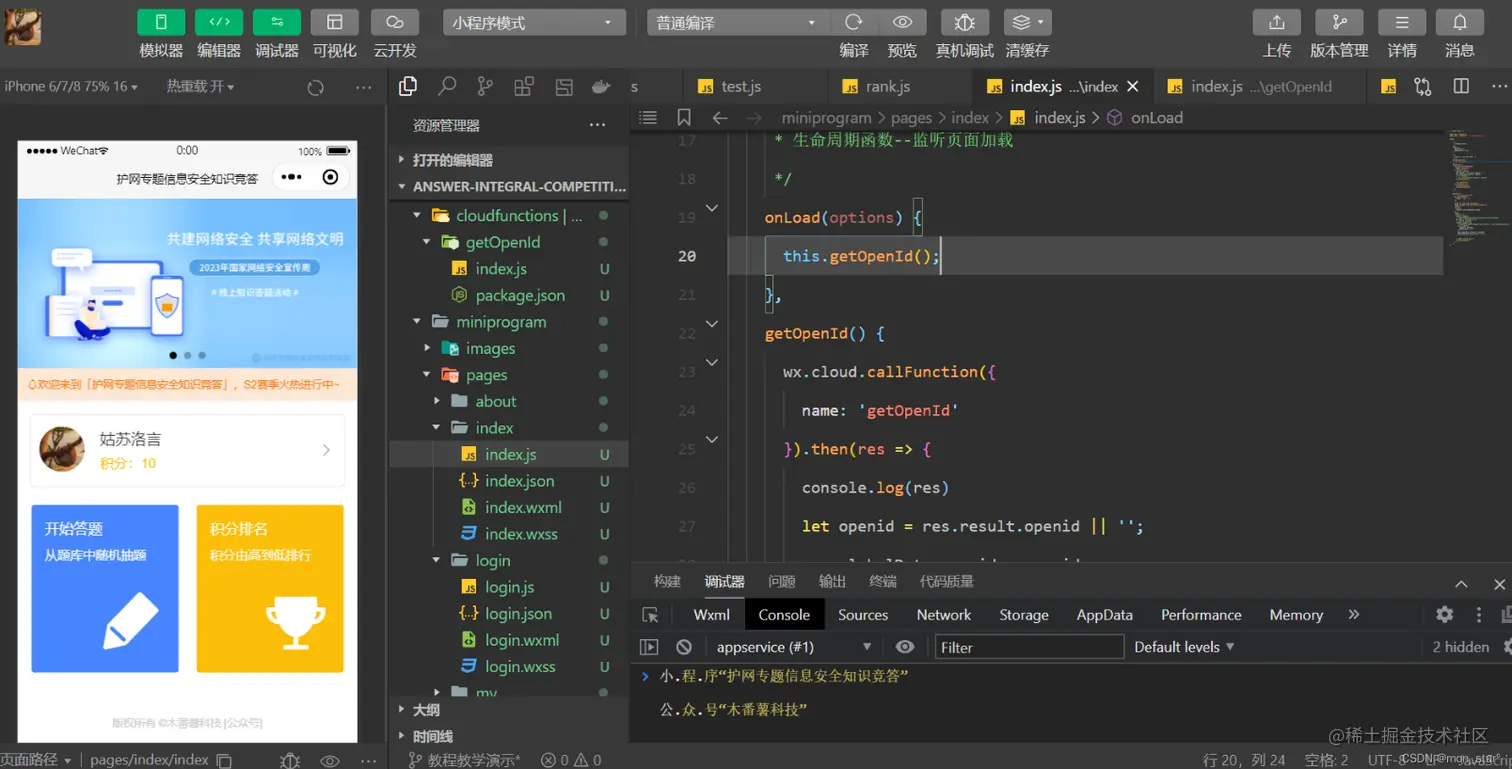Click the simulator refresh icon
The height and width of the screenshot is (769, 1512).
[x=316, y=87]
